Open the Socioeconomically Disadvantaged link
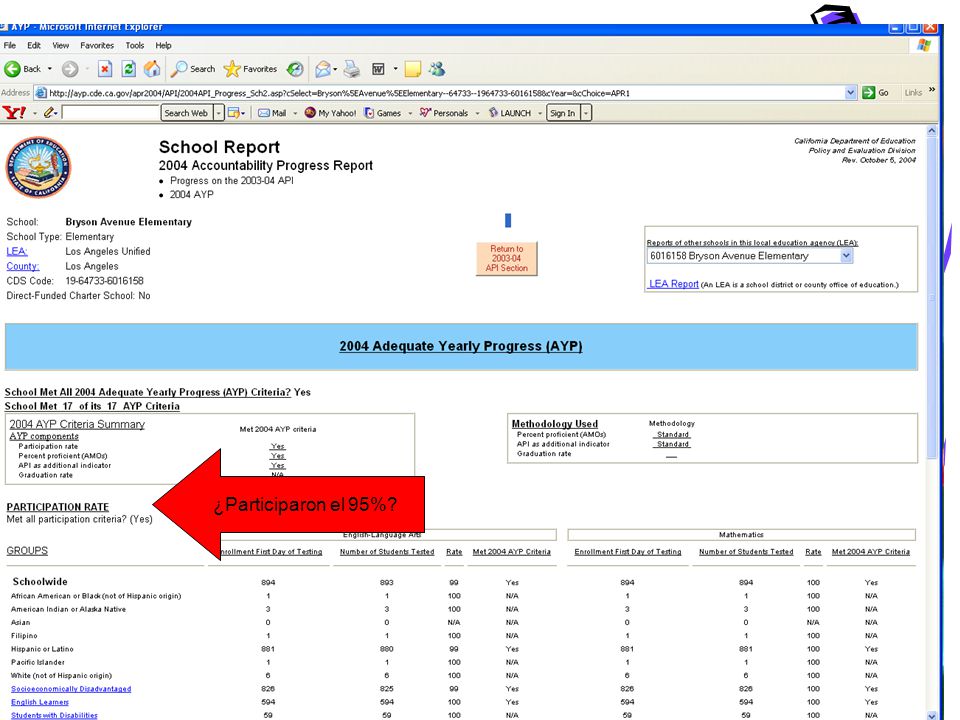 (71, 689)
